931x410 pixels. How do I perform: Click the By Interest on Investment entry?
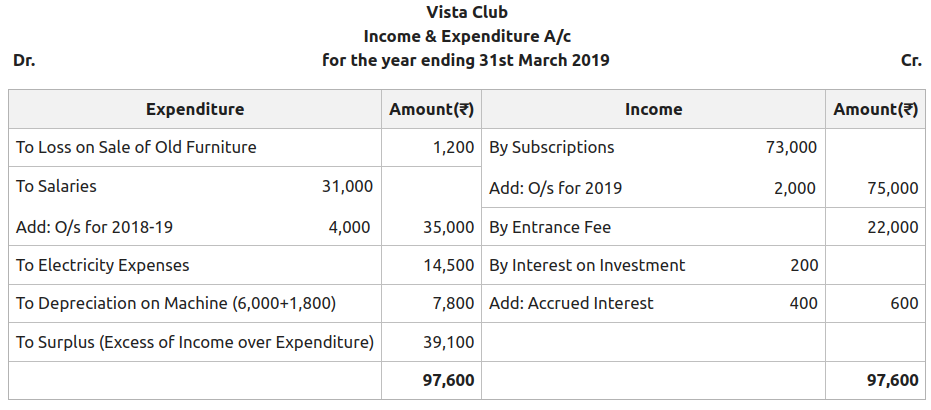[587, 265]
